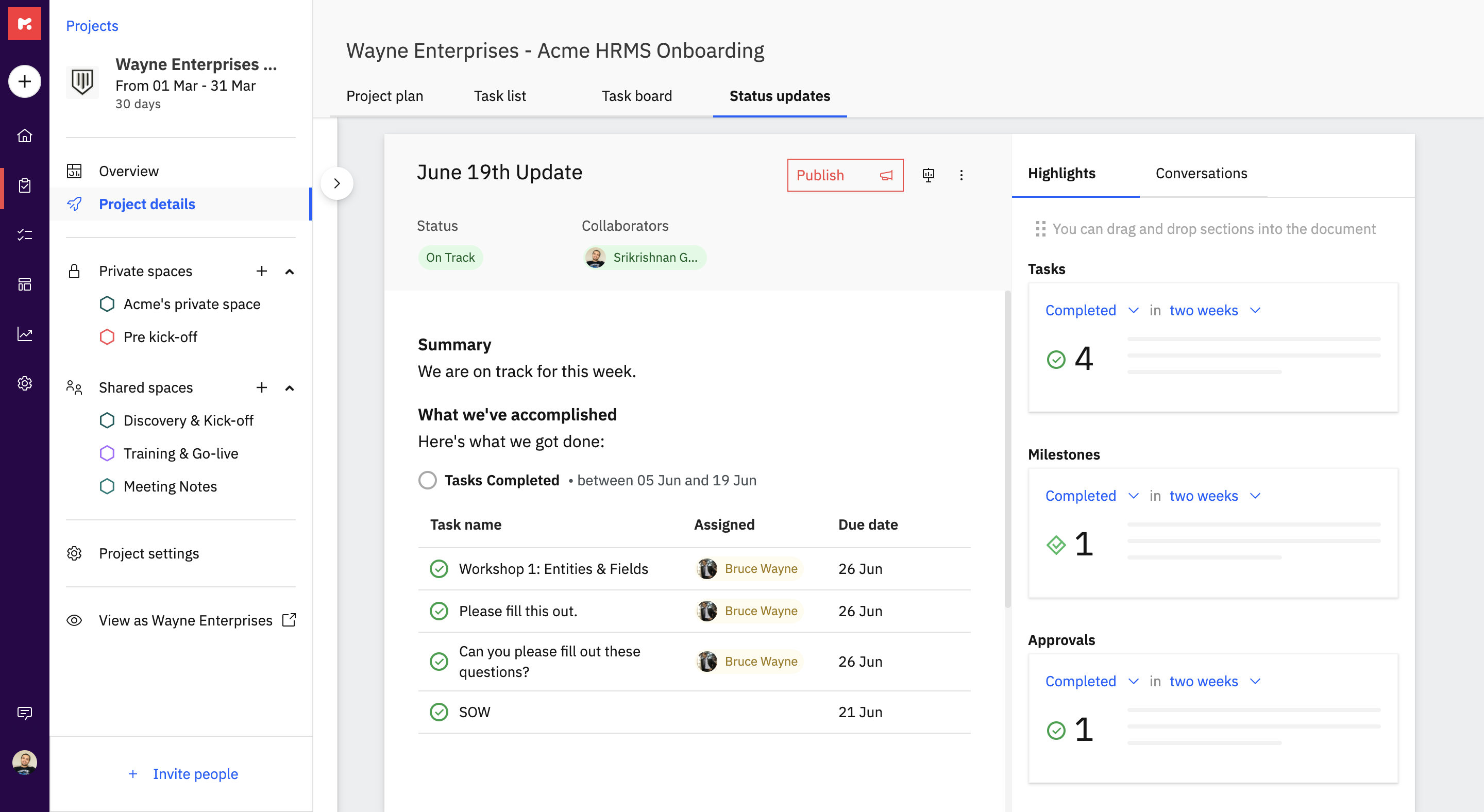Open the Tasks two weeks period dropdown
This screenshot has width=1484, height=812.
tap(1215, 310)
